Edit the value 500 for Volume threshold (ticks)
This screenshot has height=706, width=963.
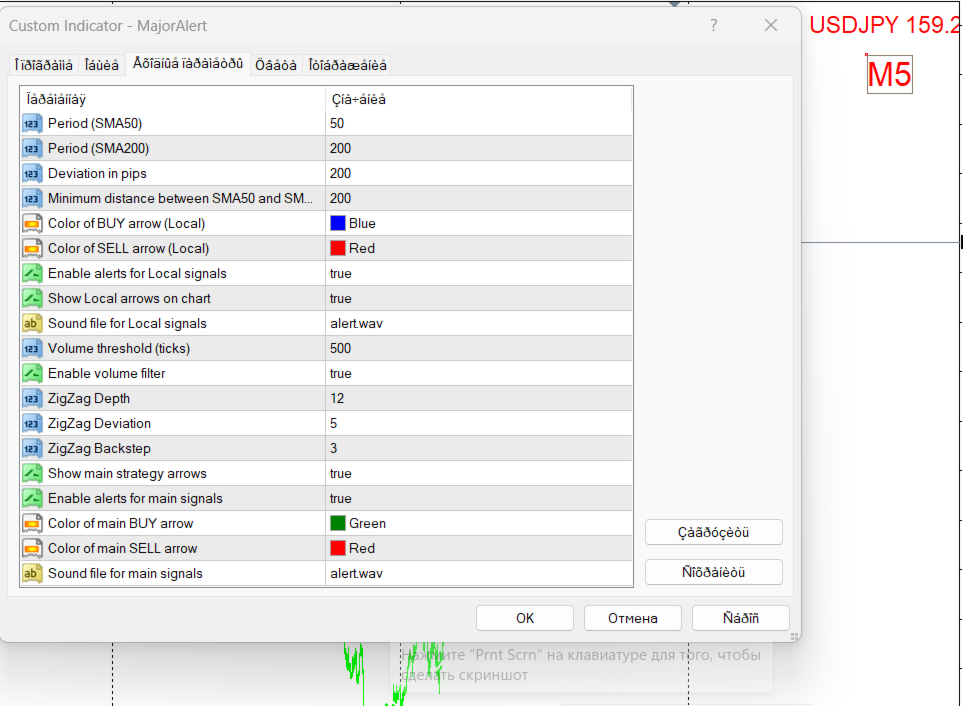point(478,349)
